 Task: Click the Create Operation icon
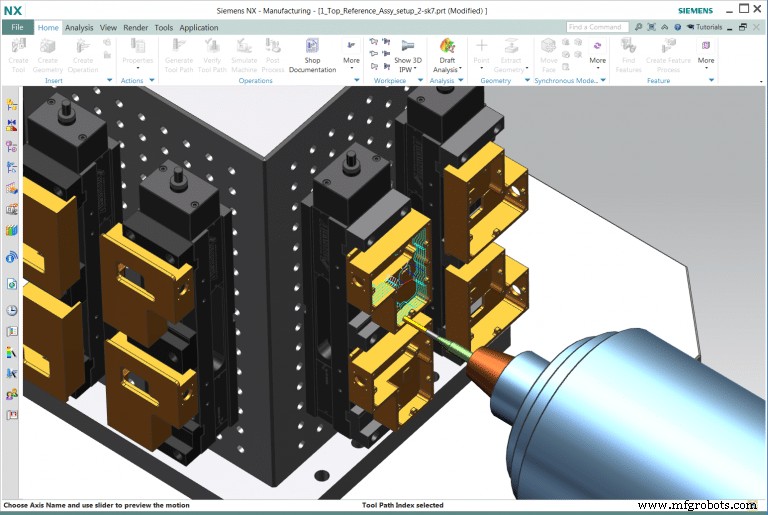(83, 46)
